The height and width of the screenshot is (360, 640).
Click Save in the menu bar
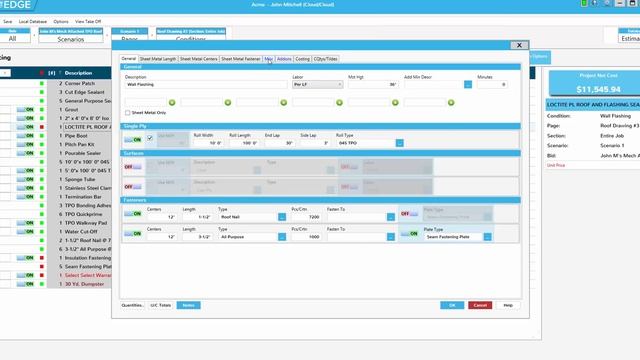click(x=7, y=21)
